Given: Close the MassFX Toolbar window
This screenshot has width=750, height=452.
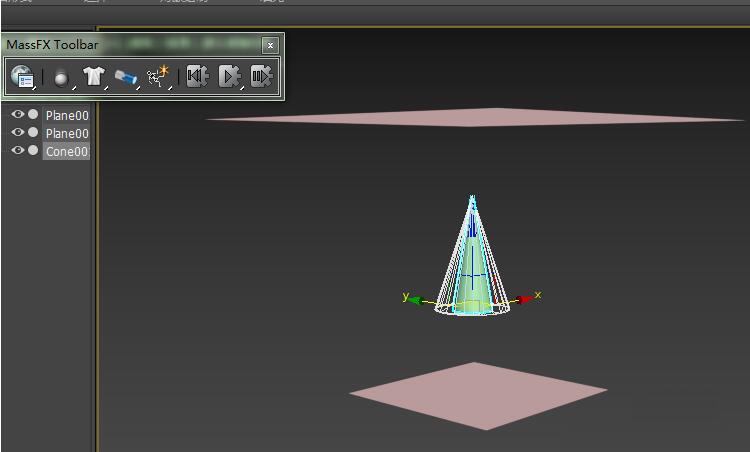Looking at the screenshot, I should click(x=270, y=45).
